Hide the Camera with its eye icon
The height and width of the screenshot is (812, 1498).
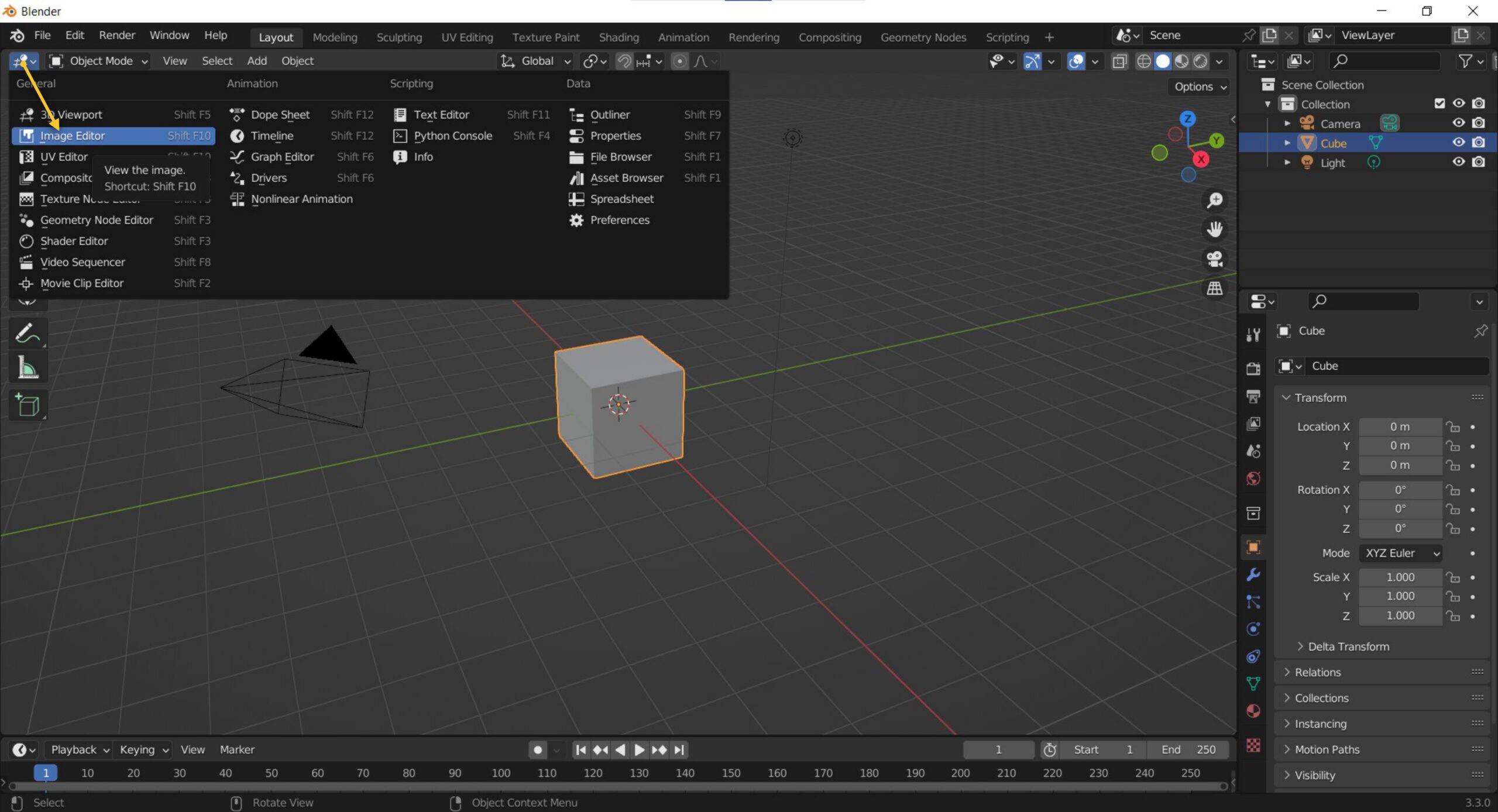[x=1458, y=123]
